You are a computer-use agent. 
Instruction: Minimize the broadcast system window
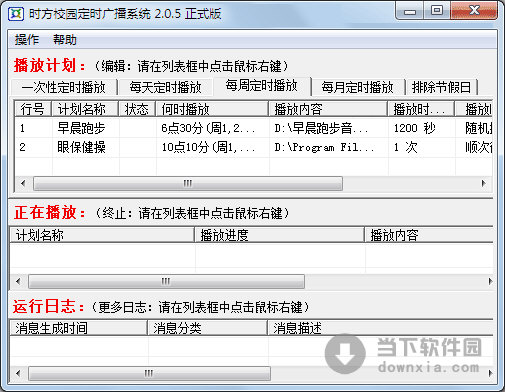410,11
